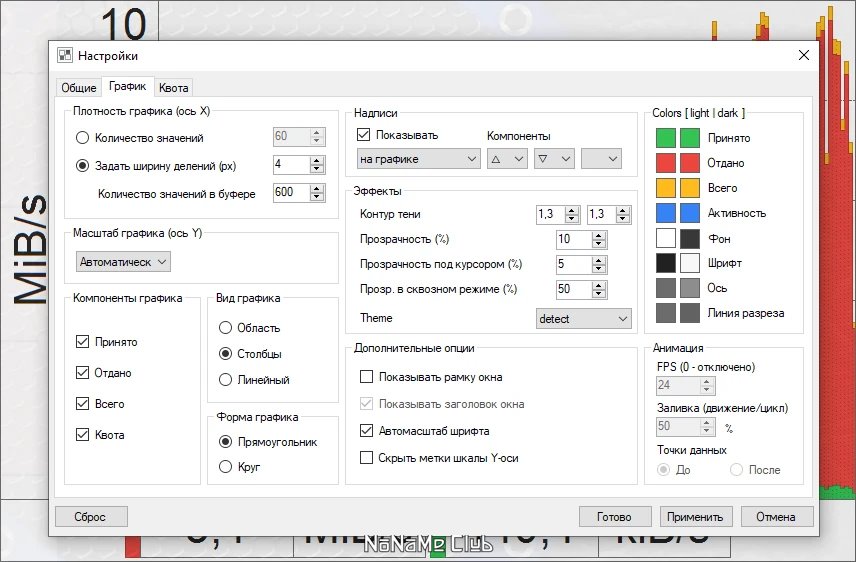Uncheck the Квота graph component checkbox
The width and height of the screenshot is (856, 562).
click(82, 435)
